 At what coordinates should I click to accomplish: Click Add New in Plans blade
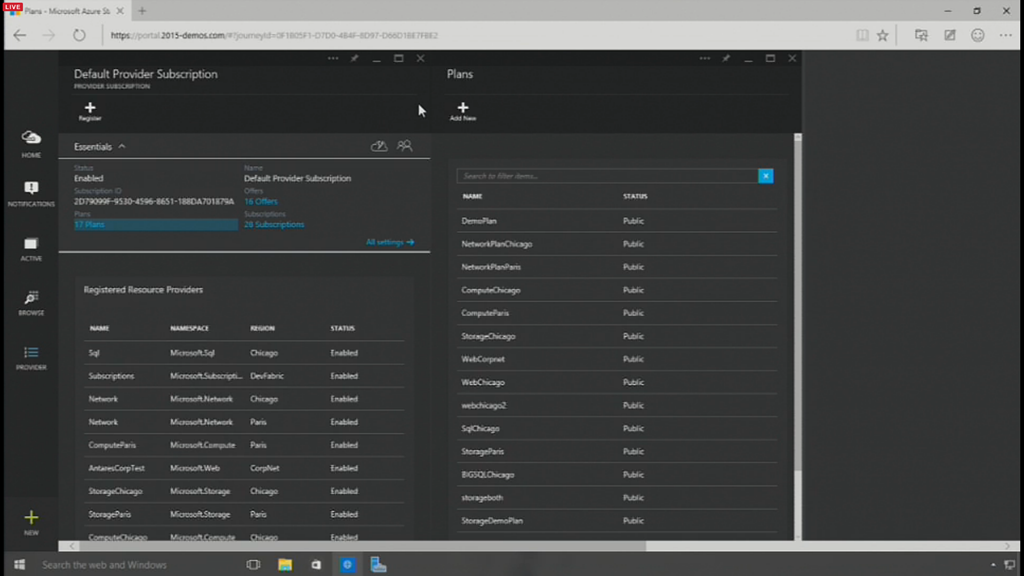coord(462,108)
